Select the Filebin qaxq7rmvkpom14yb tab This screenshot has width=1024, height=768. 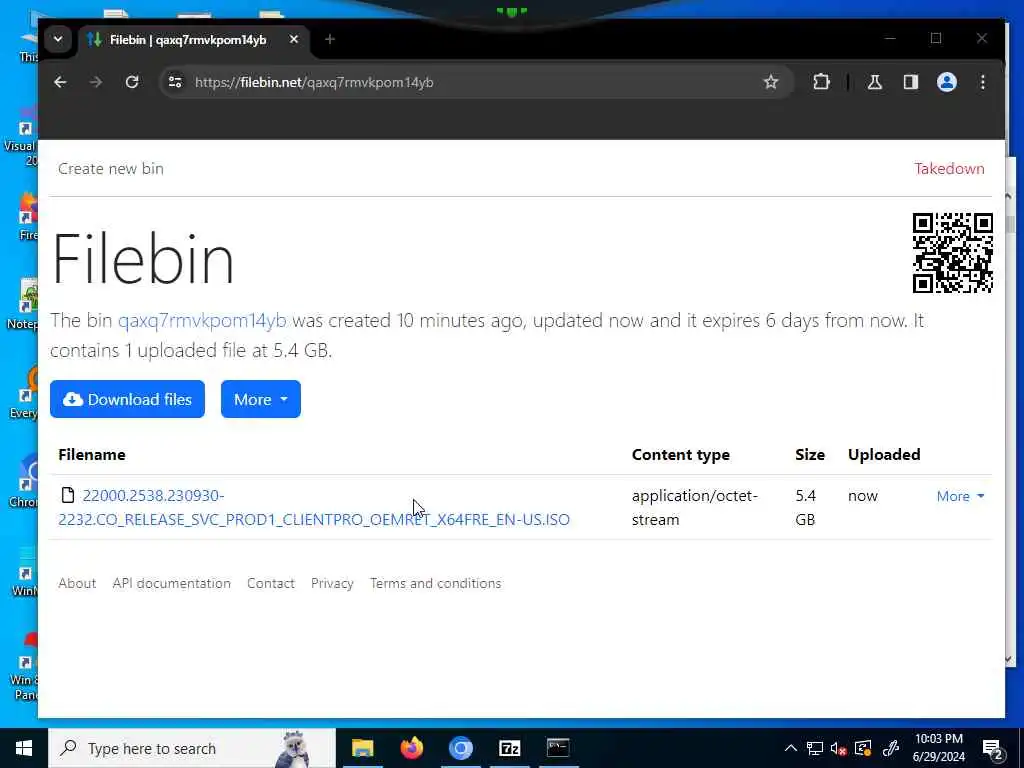(189, 40)
